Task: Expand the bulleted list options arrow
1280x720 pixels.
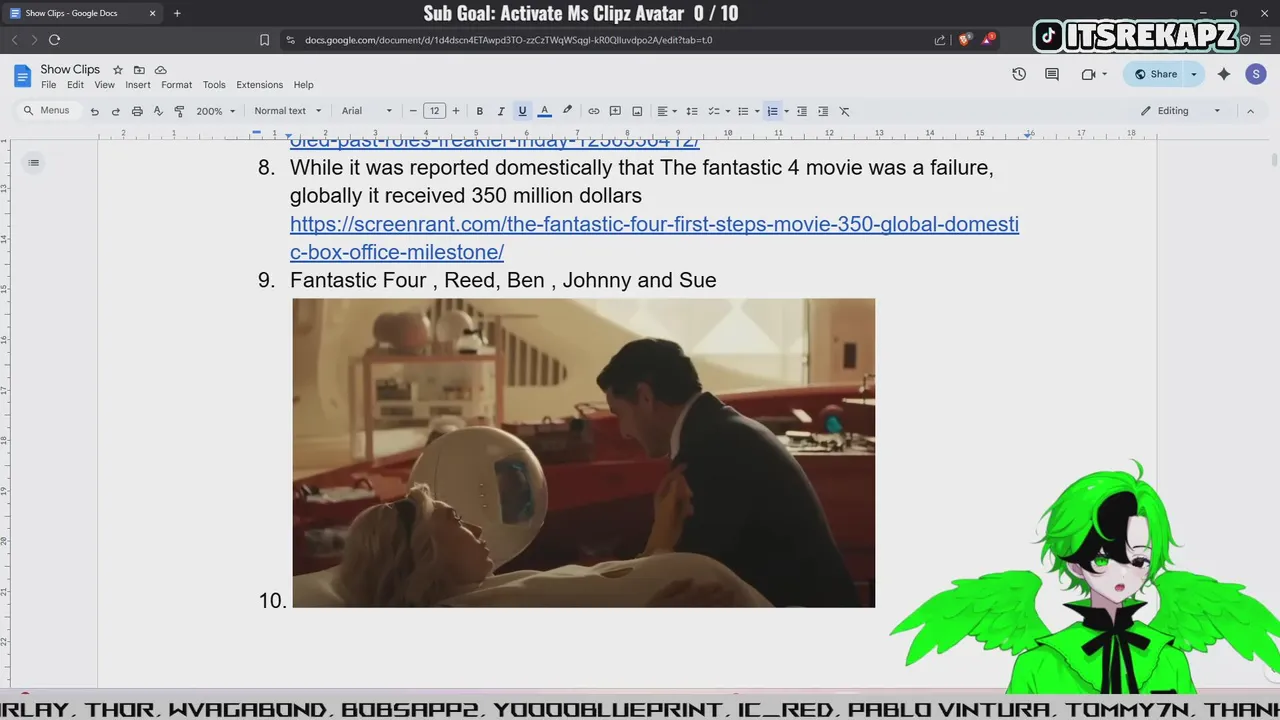Action: (x=757, y=111)
